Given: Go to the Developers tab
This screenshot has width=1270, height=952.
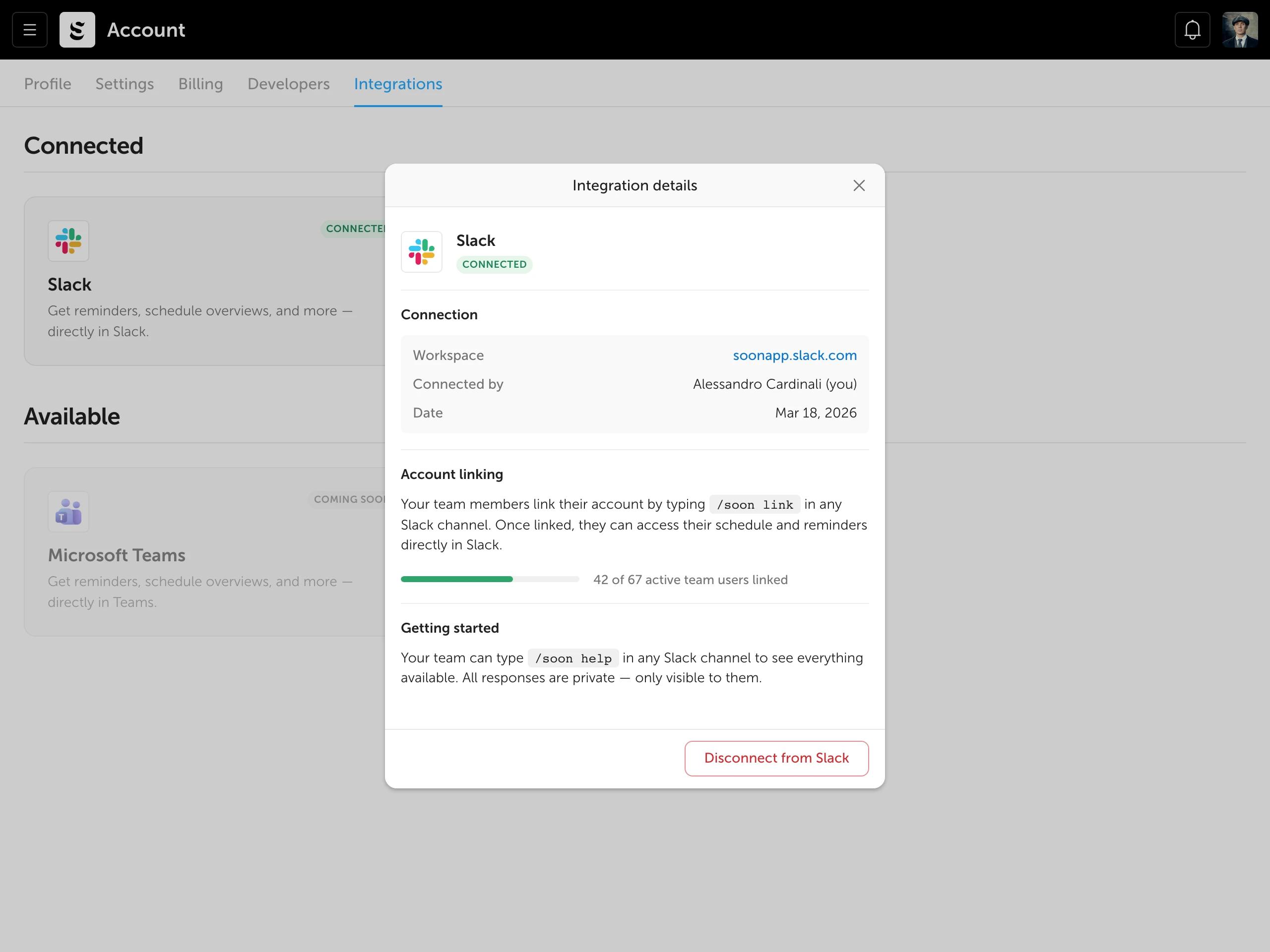Looking at the screenshot, I should pyautogui.click(x=288, y=84).
